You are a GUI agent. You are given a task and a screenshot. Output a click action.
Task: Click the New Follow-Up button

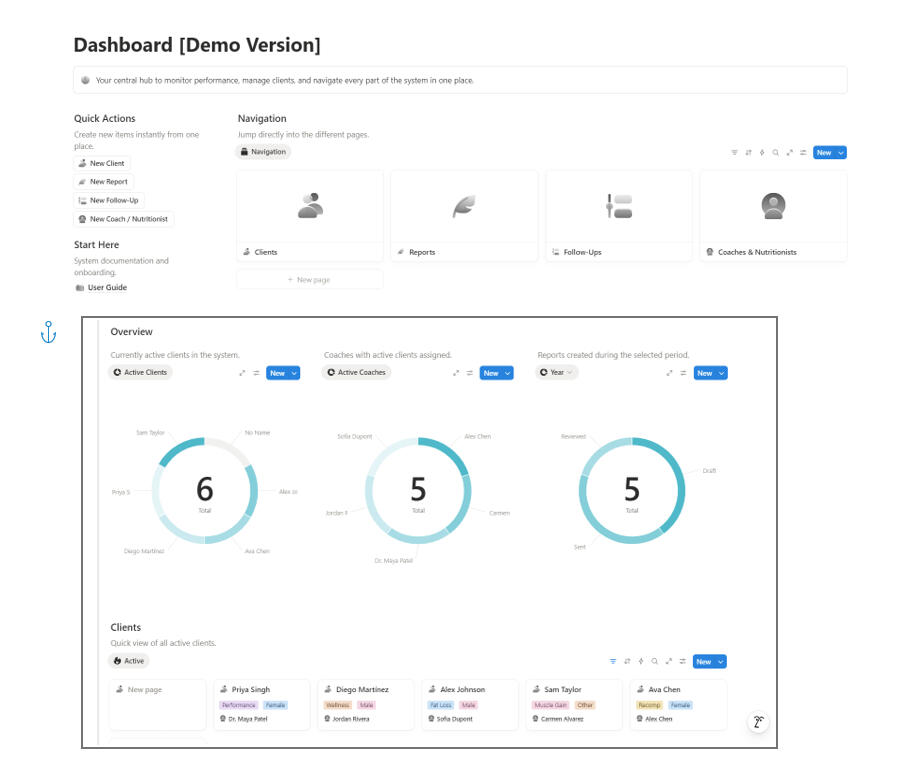(109, 200)
